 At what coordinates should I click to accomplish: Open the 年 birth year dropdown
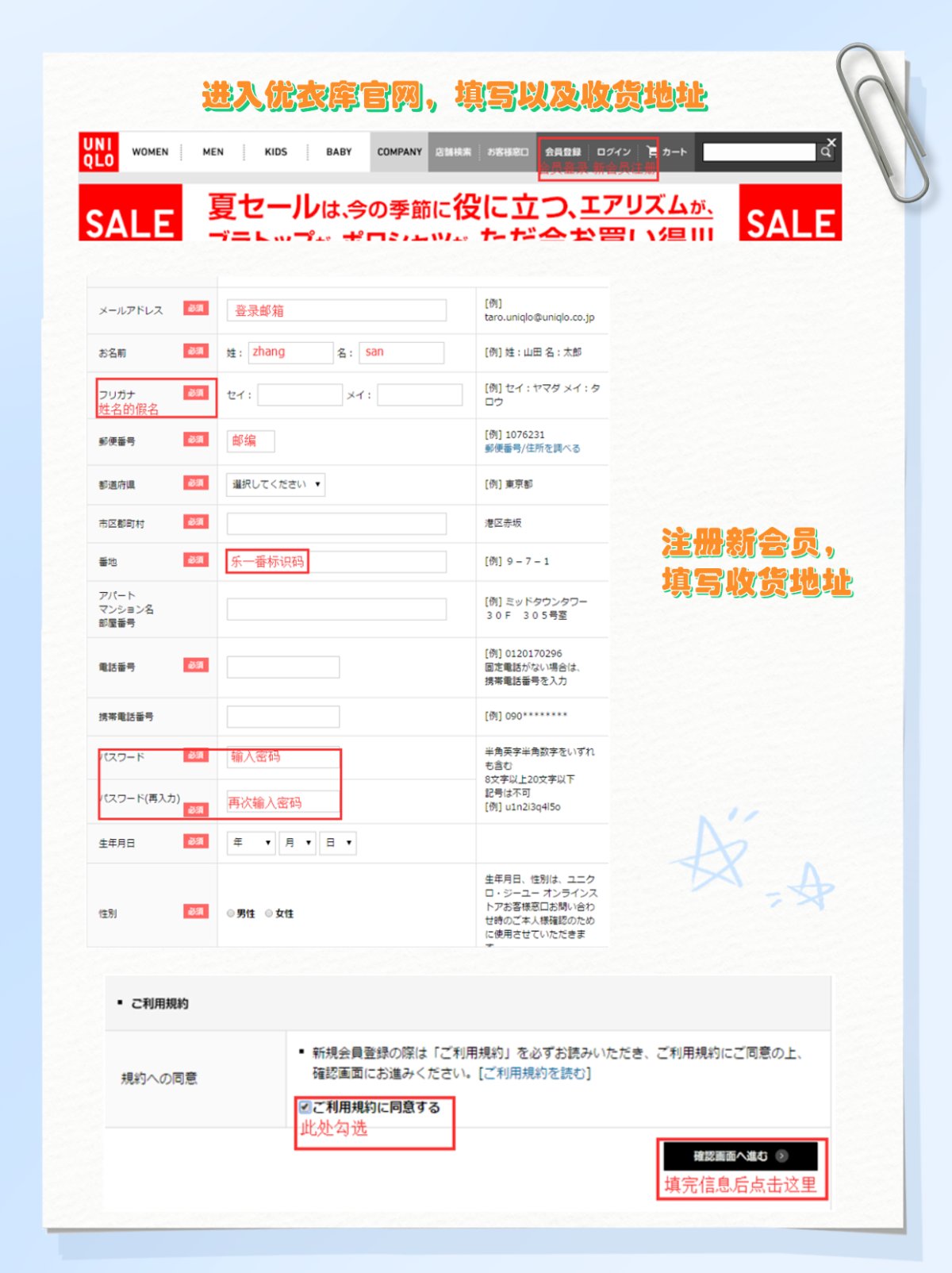tap(251, 843)
